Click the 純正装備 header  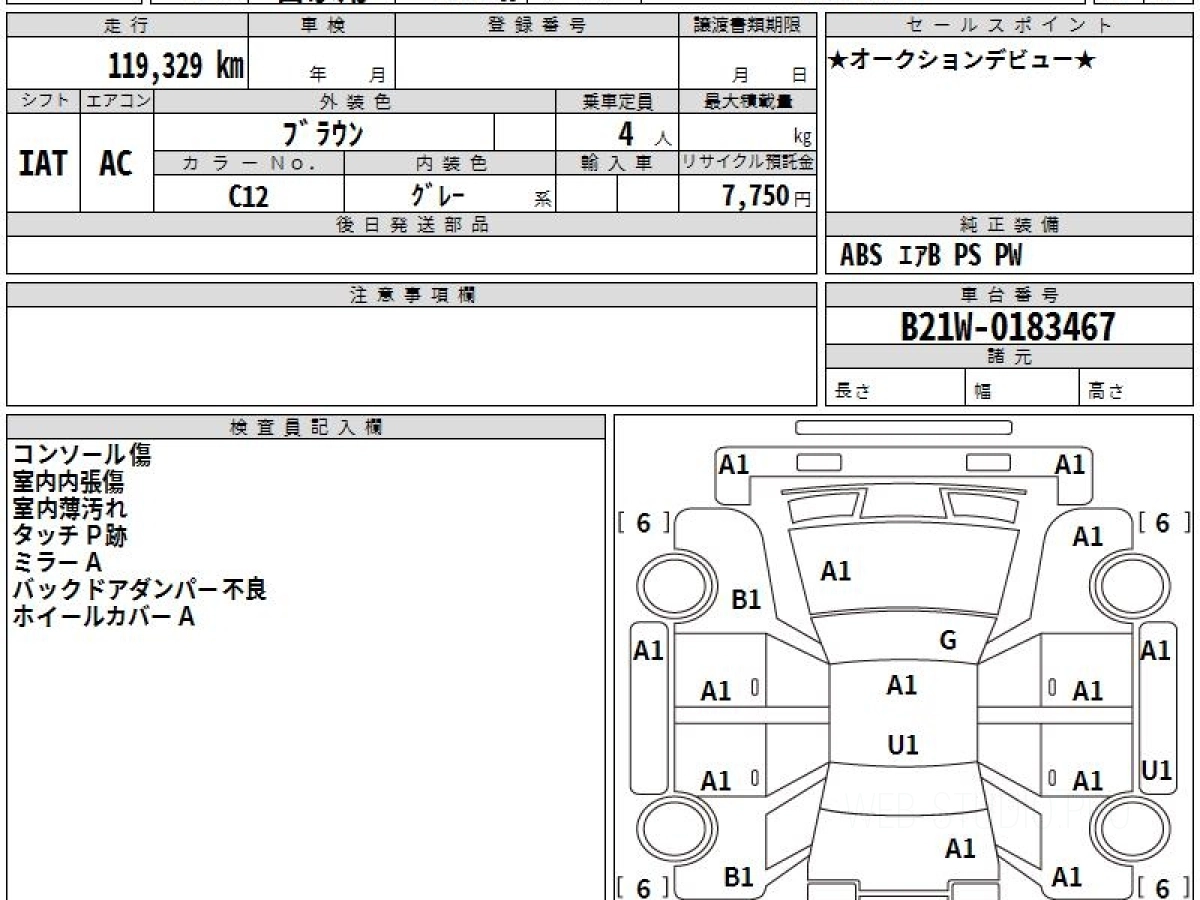click(x=1009, y=225)
